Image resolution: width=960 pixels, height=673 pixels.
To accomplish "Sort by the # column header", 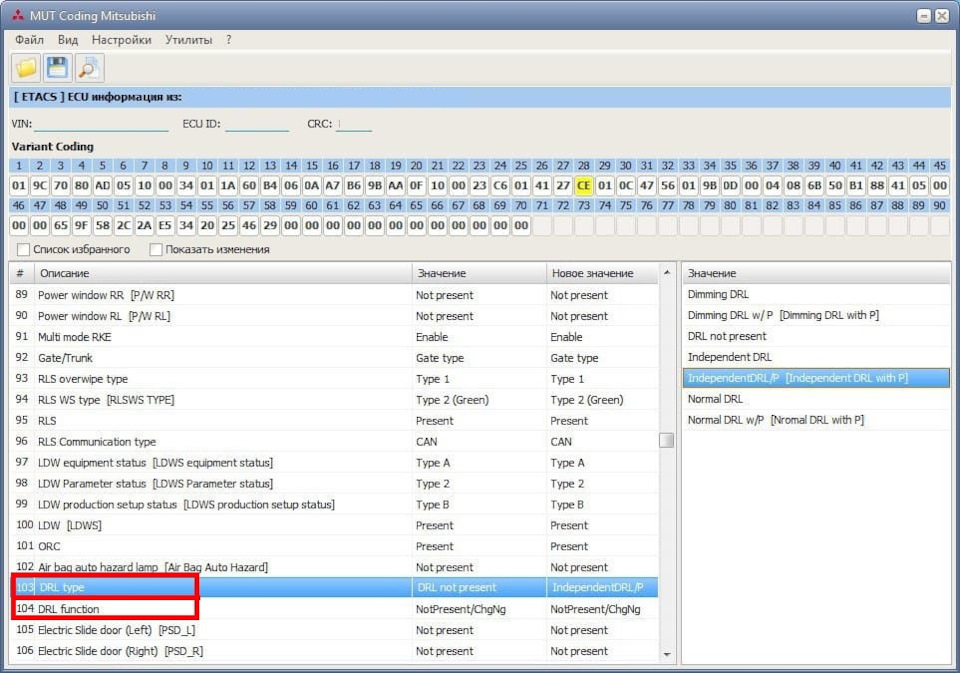I will [x=21, y=273].
